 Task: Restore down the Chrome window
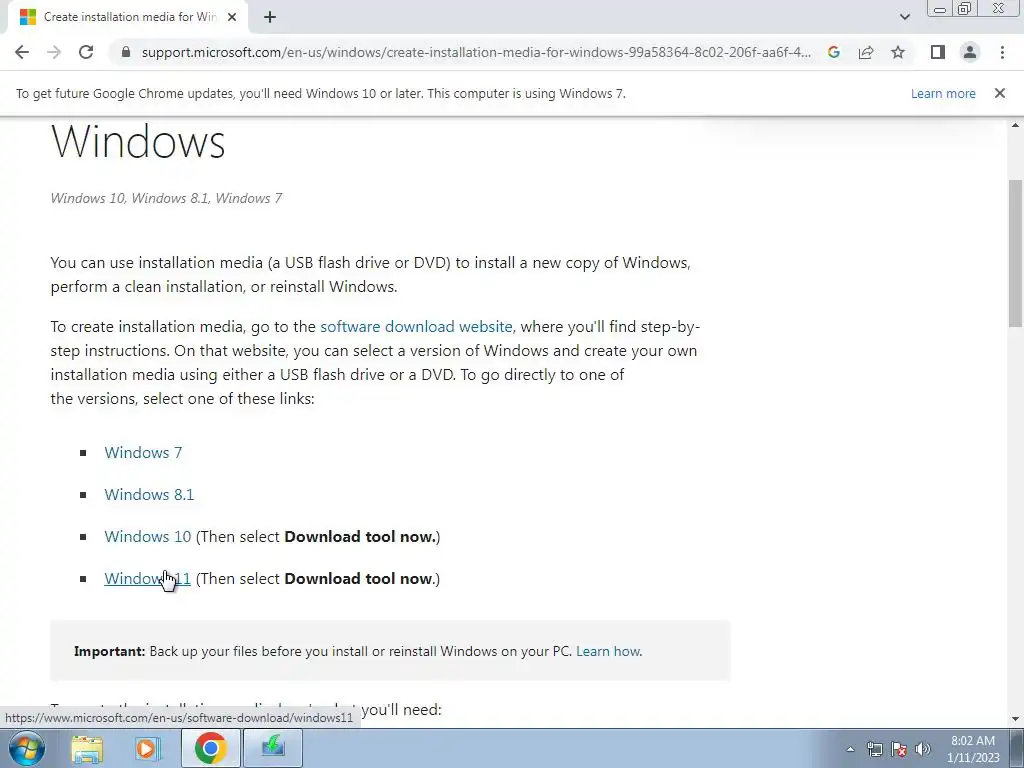(x=965, y=9)
